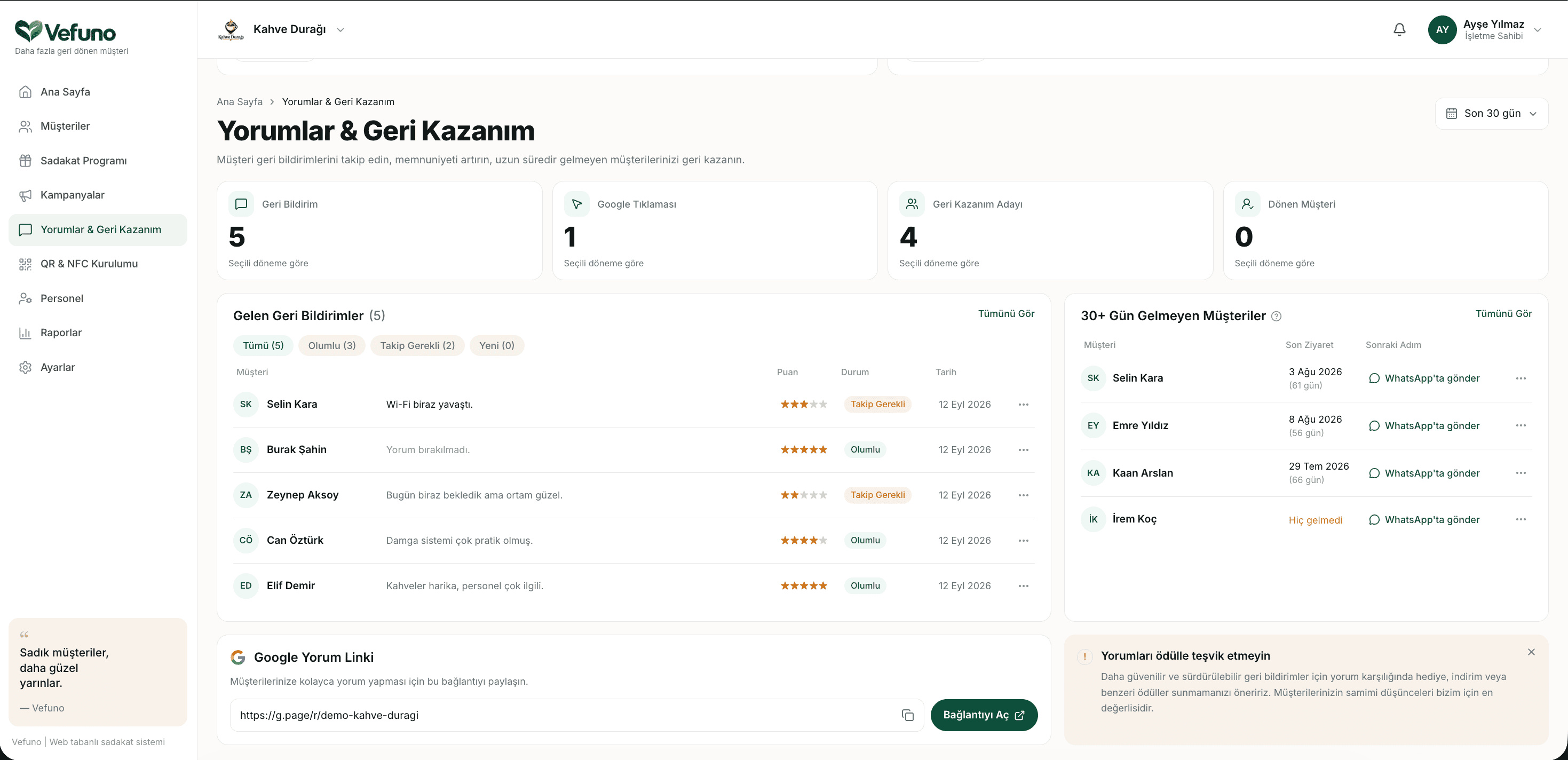Image resolution: width=1568 pixels, height=760 pixels.
Task: Click Tümünü Gör for 30+ Gün Gelmeyen Müşteriler
Action: pos(1503,313)
